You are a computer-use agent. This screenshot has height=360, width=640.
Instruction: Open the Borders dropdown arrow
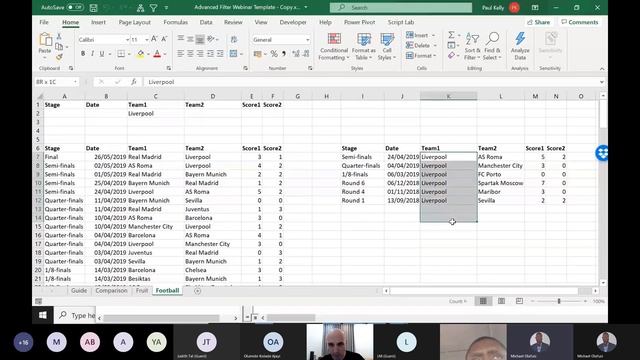[129, 54]
